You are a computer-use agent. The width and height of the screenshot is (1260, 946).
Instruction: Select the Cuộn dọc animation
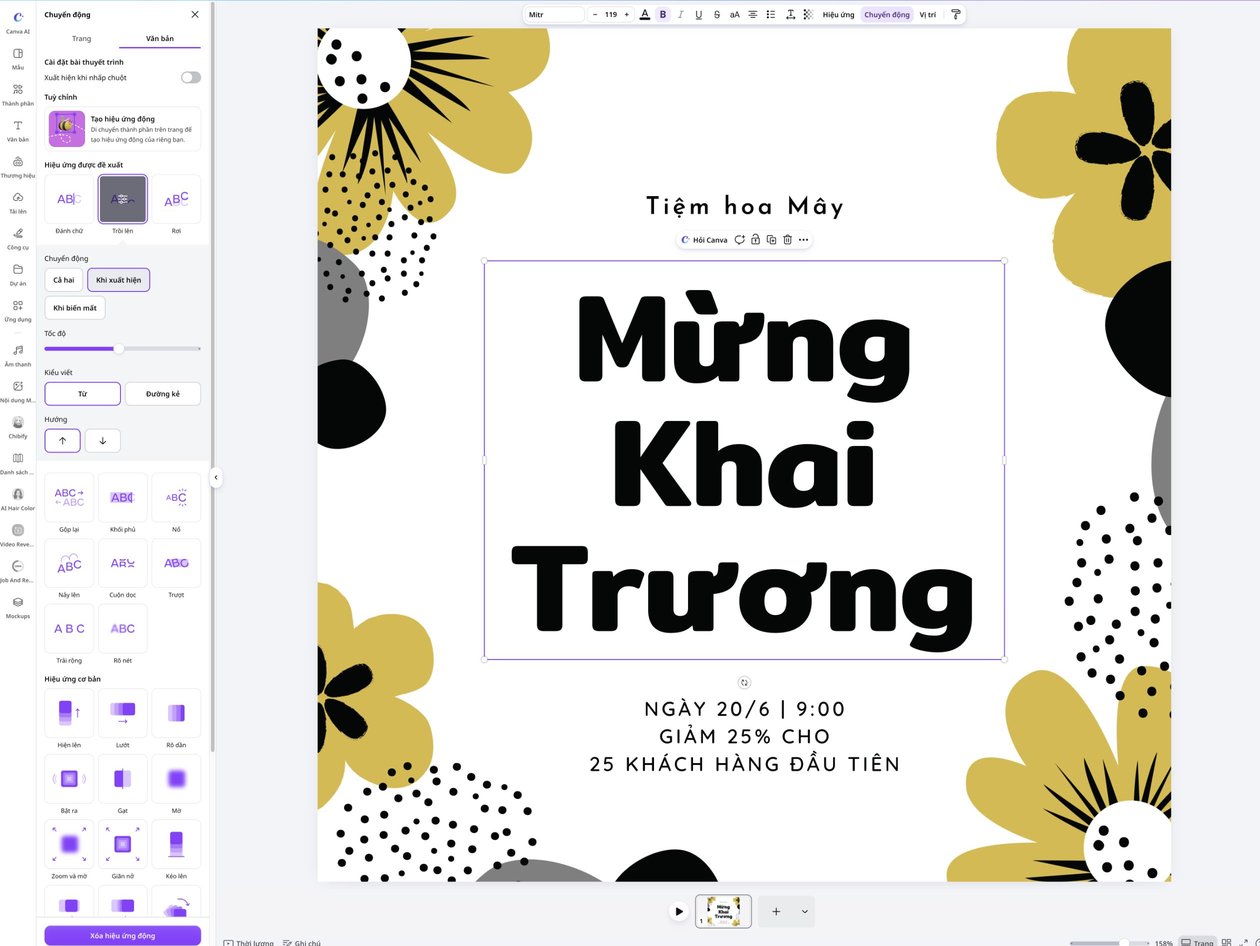click(123, 563)
